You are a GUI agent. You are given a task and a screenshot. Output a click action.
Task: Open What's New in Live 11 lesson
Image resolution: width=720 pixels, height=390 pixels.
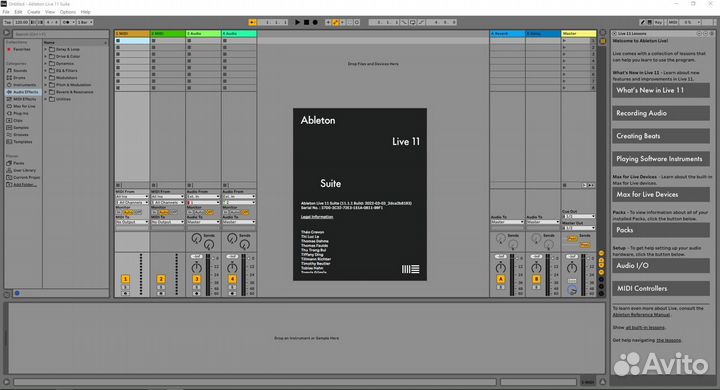(661, 90)
